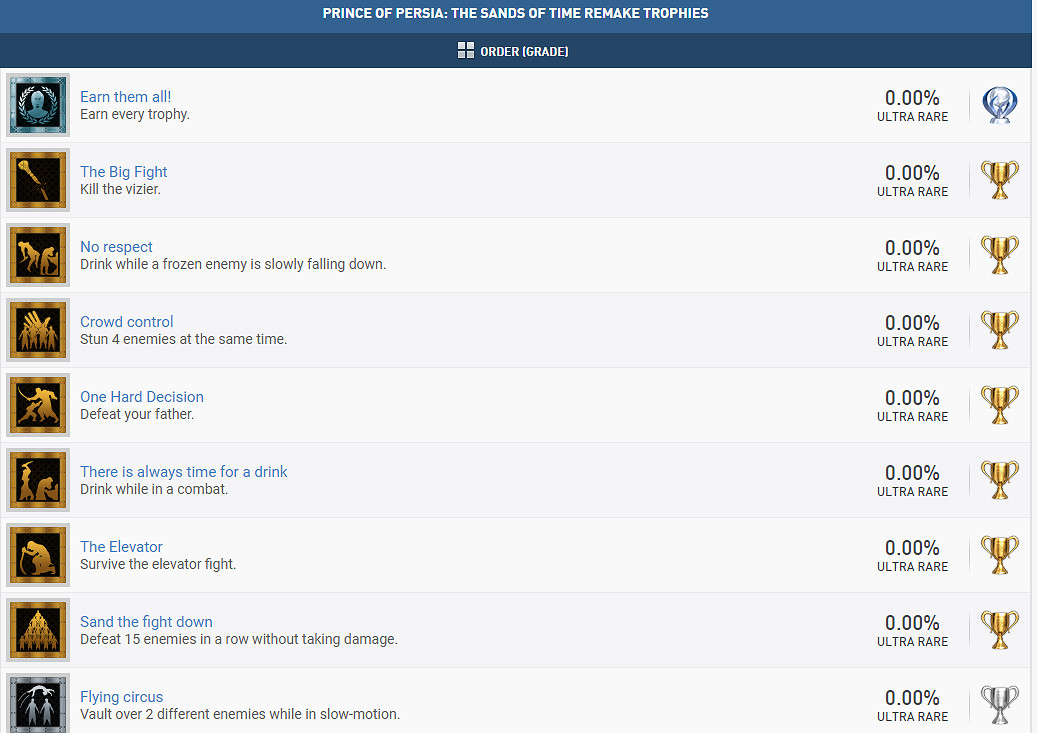This screenshot has width=1037, height=733.
Task: Open the One Hard Decision trophy link
Action: 142,397
